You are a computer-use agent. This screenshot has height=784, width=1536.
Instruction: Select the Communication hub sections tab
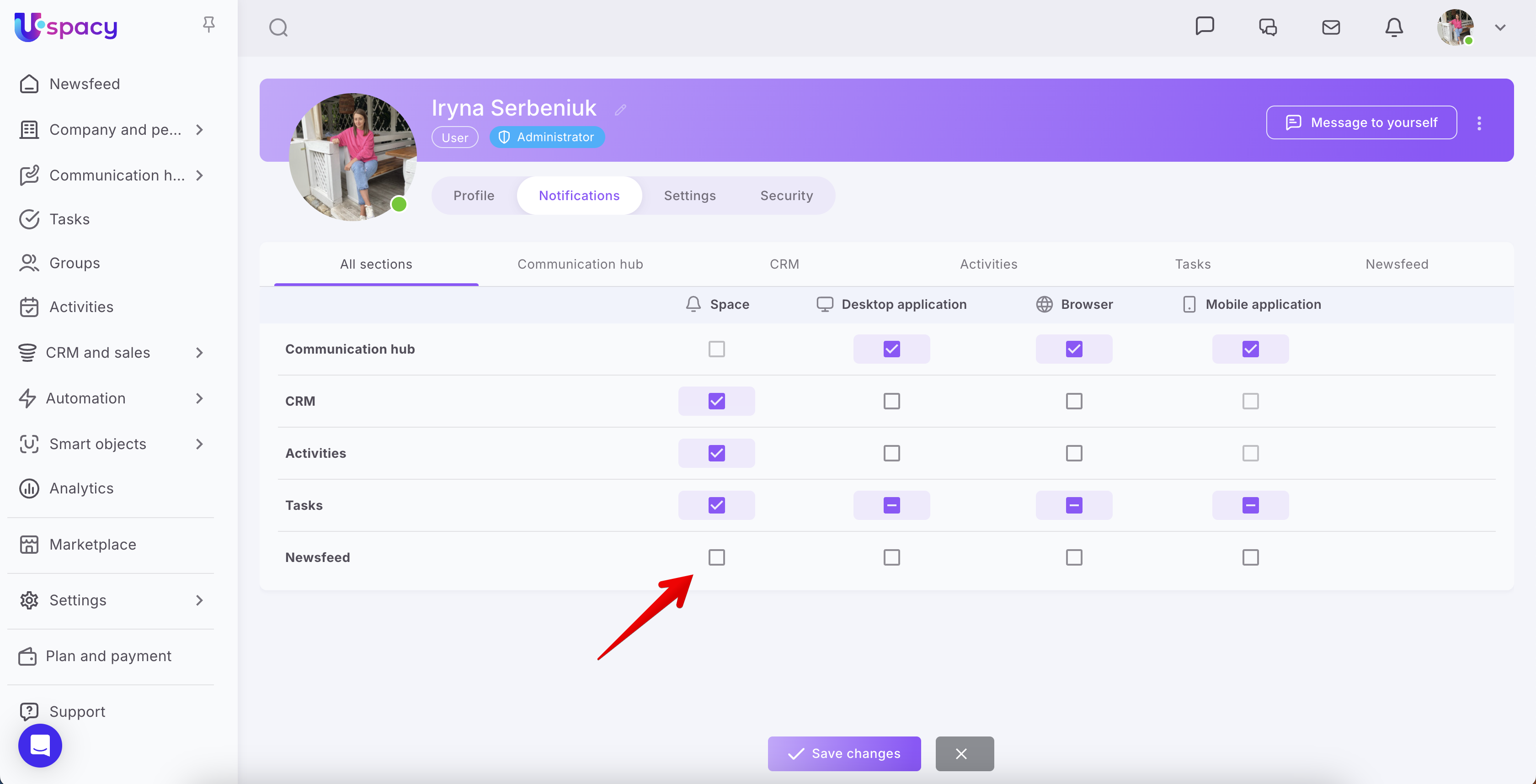tap(580, 264)
